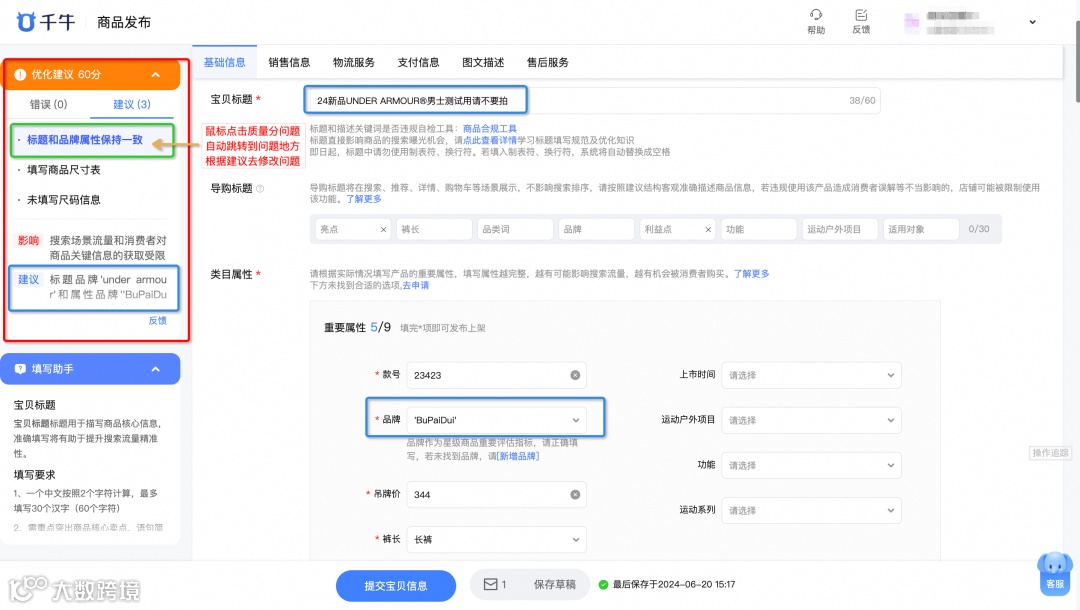Open the 图文描述 tab
Viewport: 1080px width, 610px height.
coord(483,62)
